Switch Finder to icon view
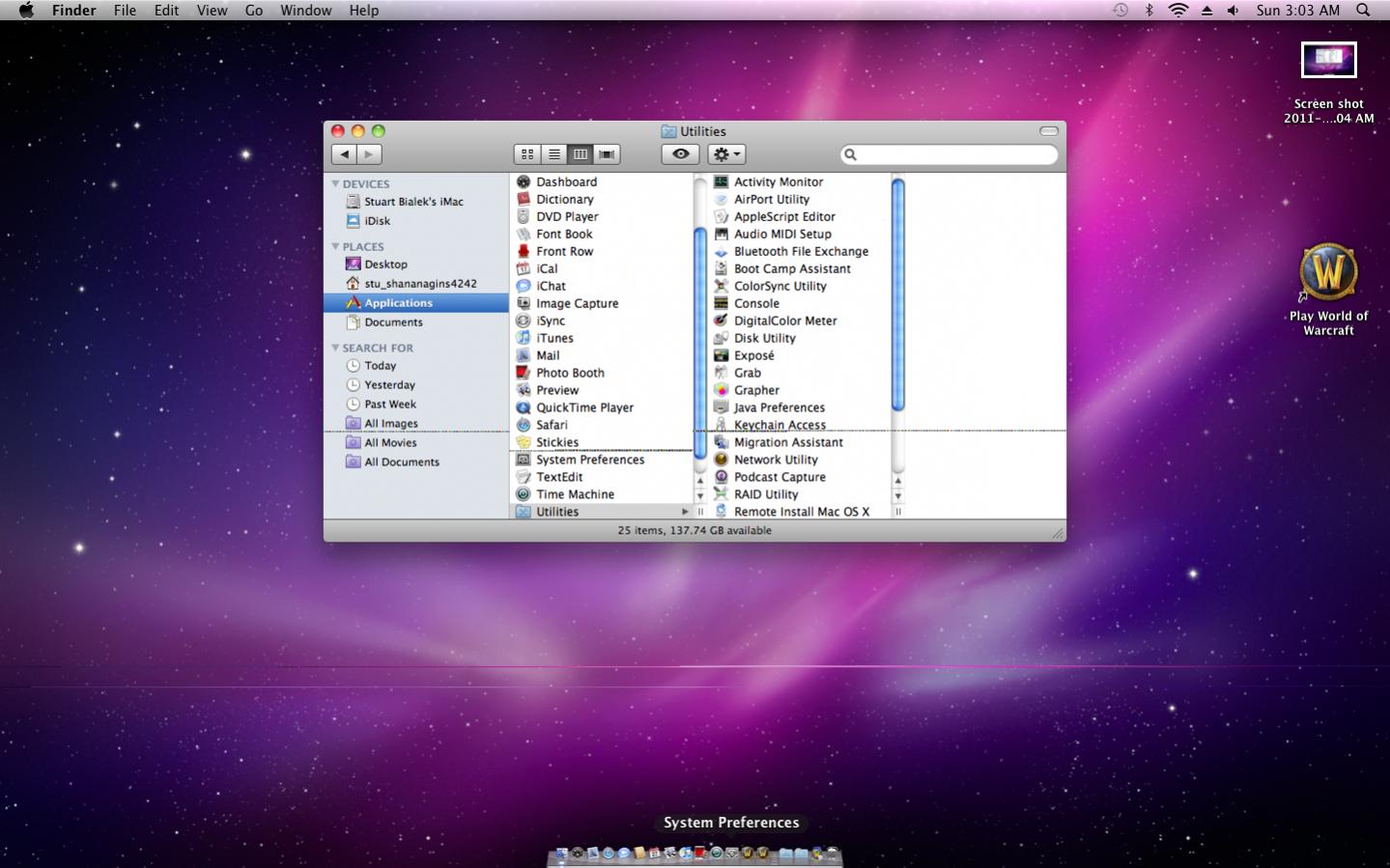 tap(527, 154)
